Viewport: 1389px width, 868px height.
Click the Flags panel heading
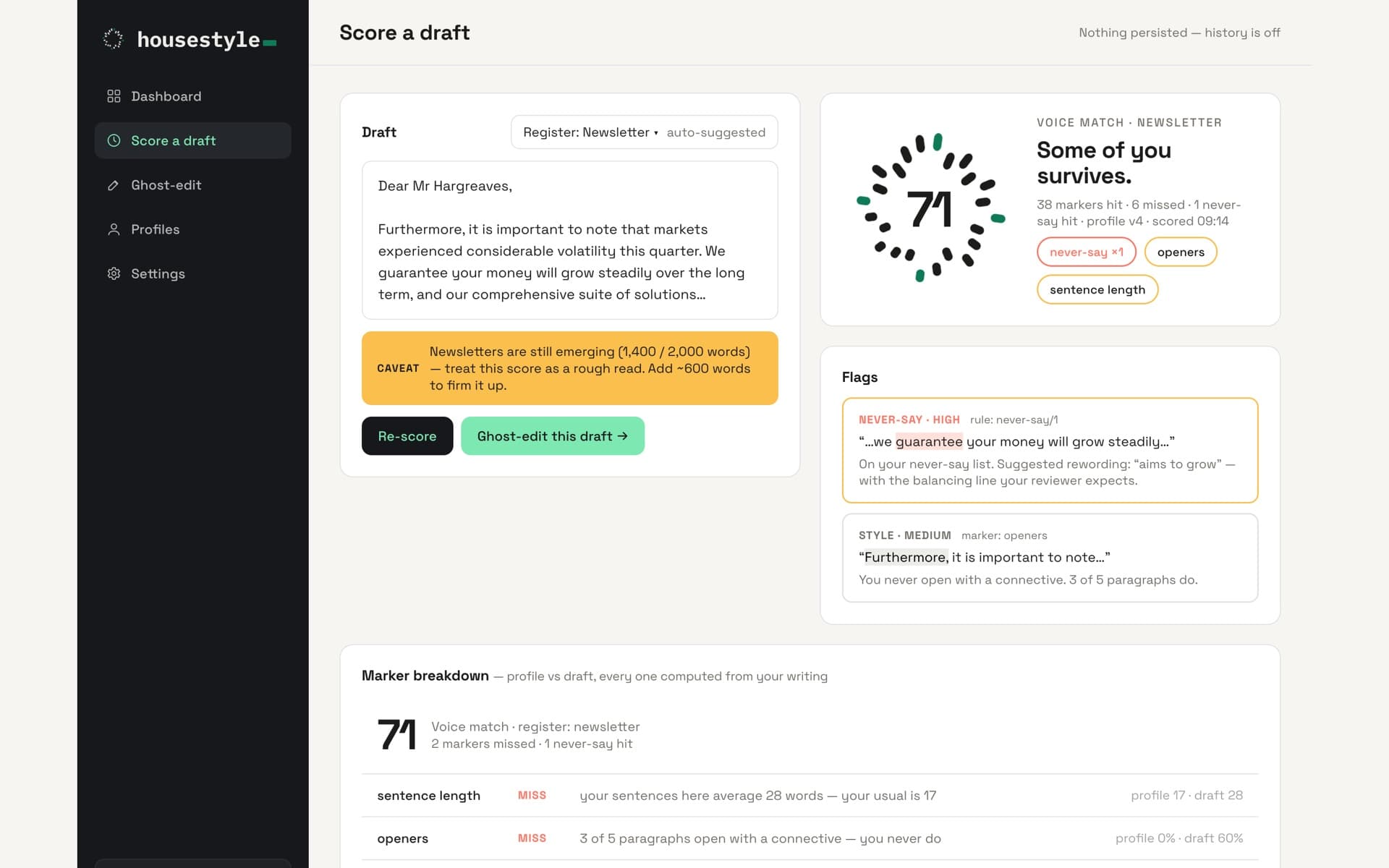coord(859,378)
